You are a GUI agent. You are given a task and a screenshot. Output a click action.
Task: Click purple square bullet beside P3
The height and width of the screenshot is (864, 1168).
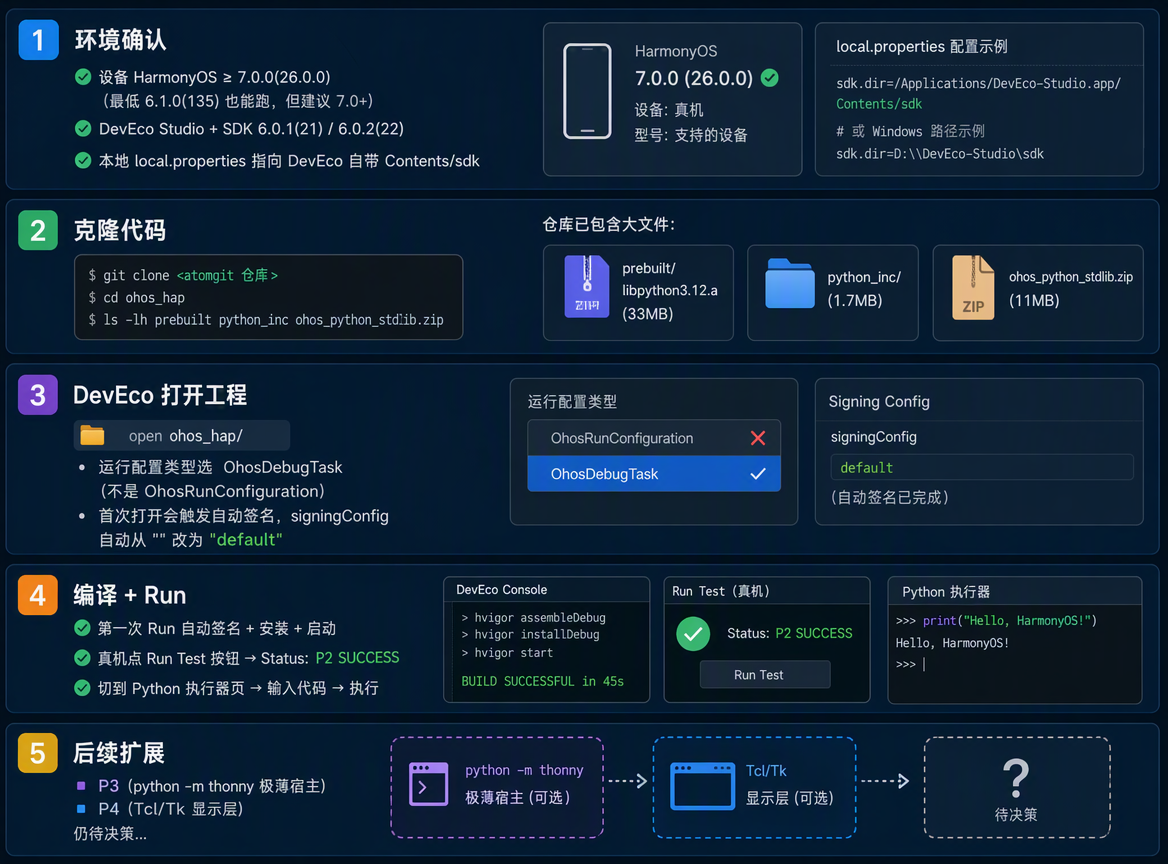tap(81, 786)
